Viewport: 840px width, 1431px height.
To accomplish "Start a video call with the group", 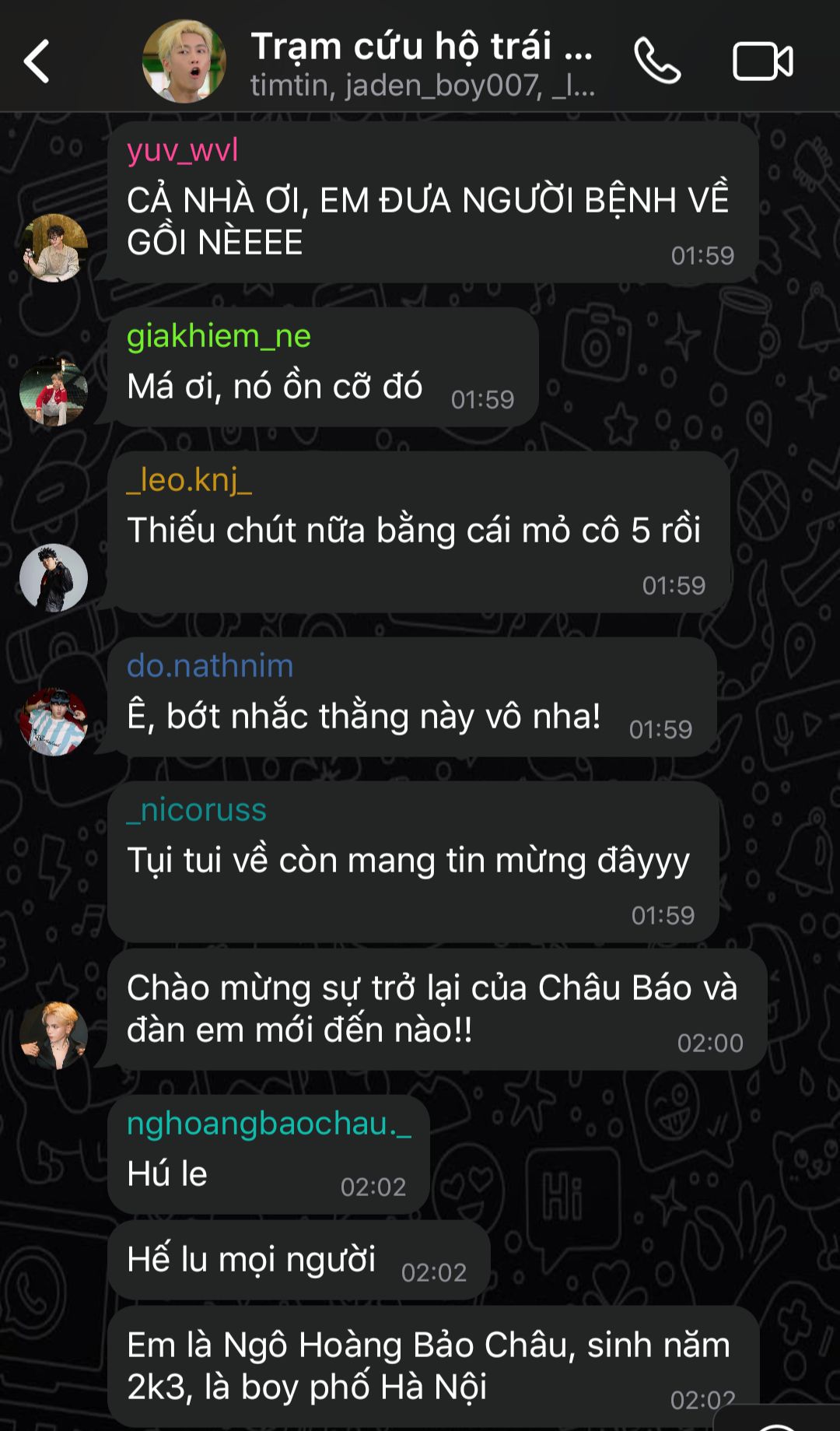I will [x=763, y=61].
